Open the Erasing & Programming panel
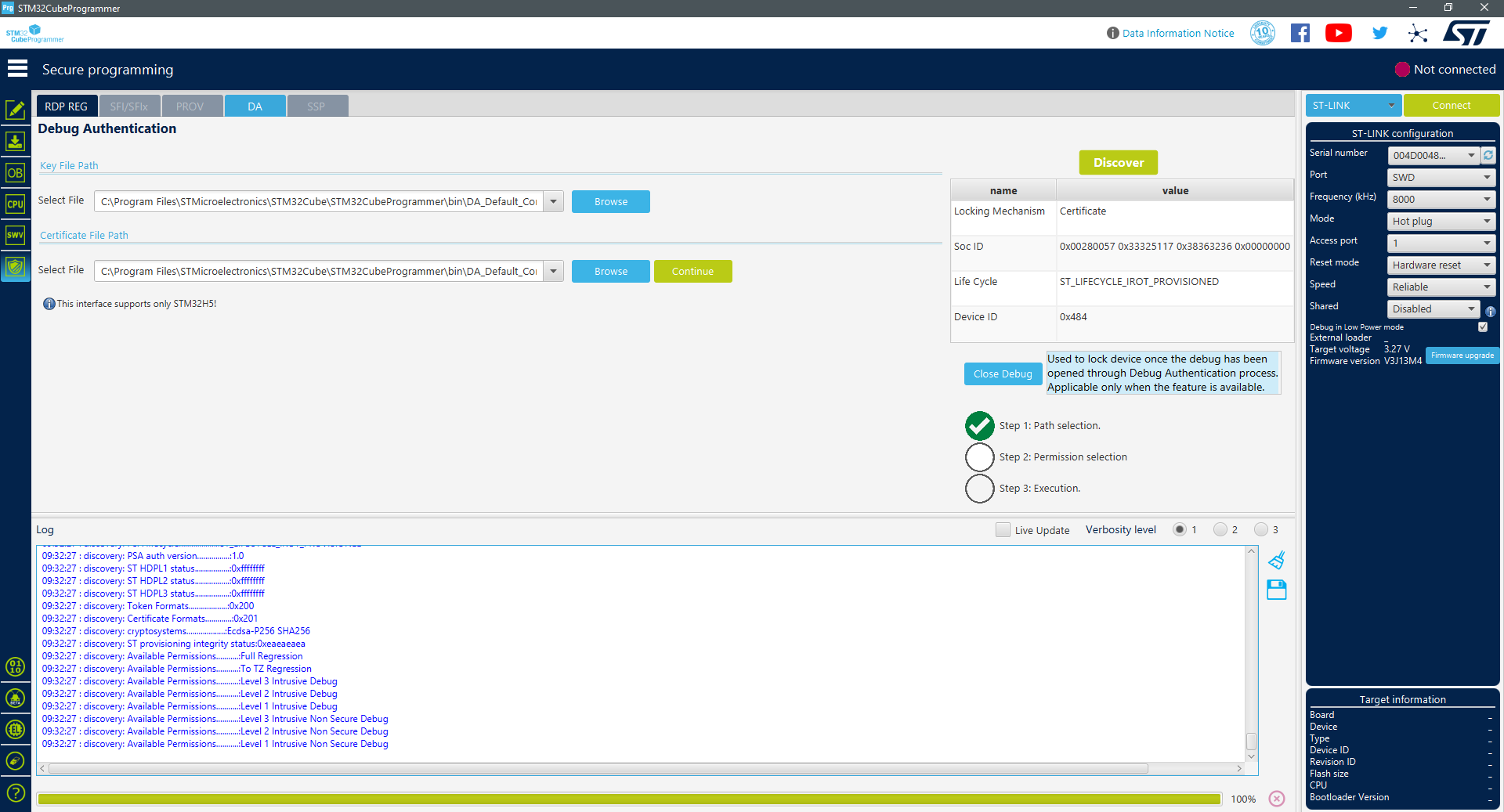Screen dimensions: 1504x812 tap(16, 141)
